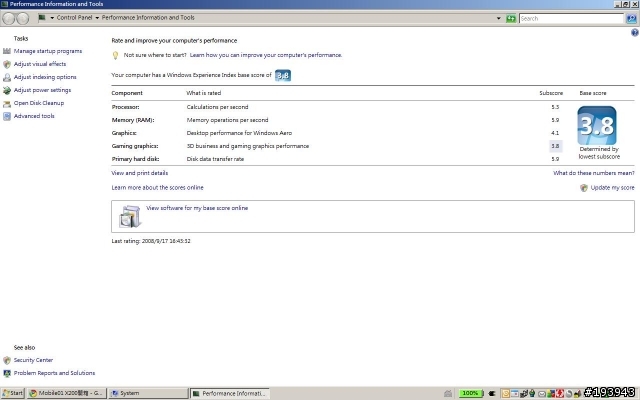Screen dimensions: 640x400
Task: Open Learn how you can improve performance link
Action: tap(266, 55)
